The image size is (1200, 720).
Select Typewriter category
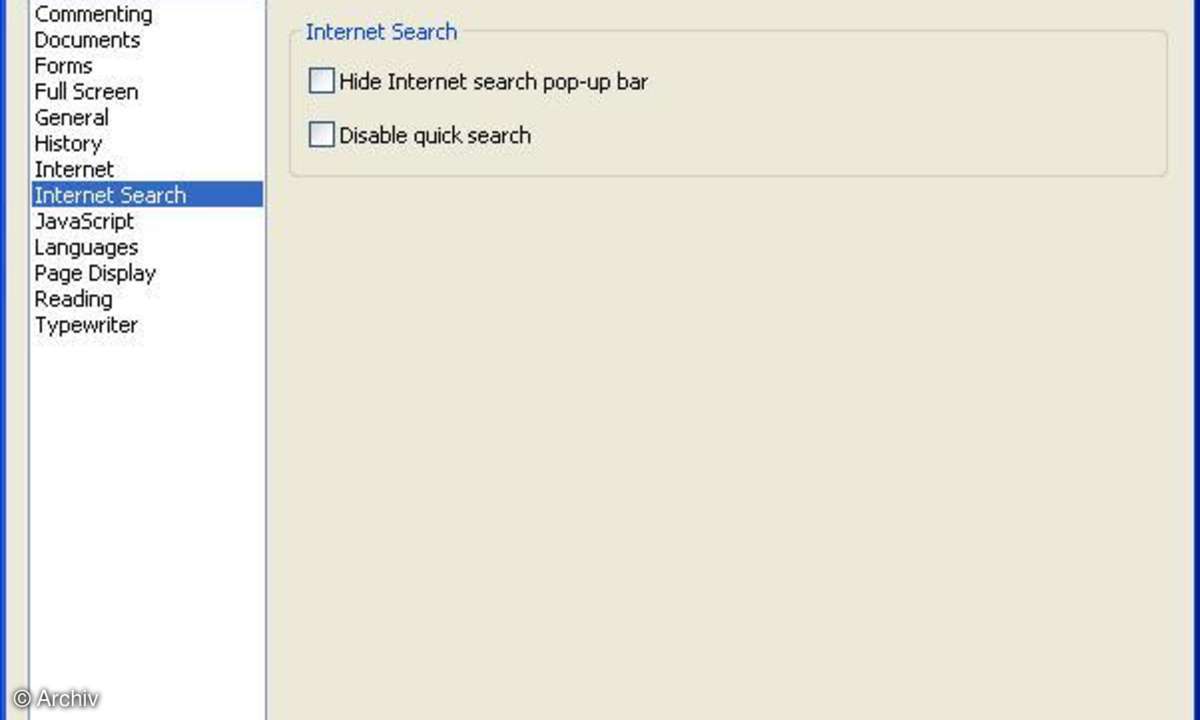point(86,325)
